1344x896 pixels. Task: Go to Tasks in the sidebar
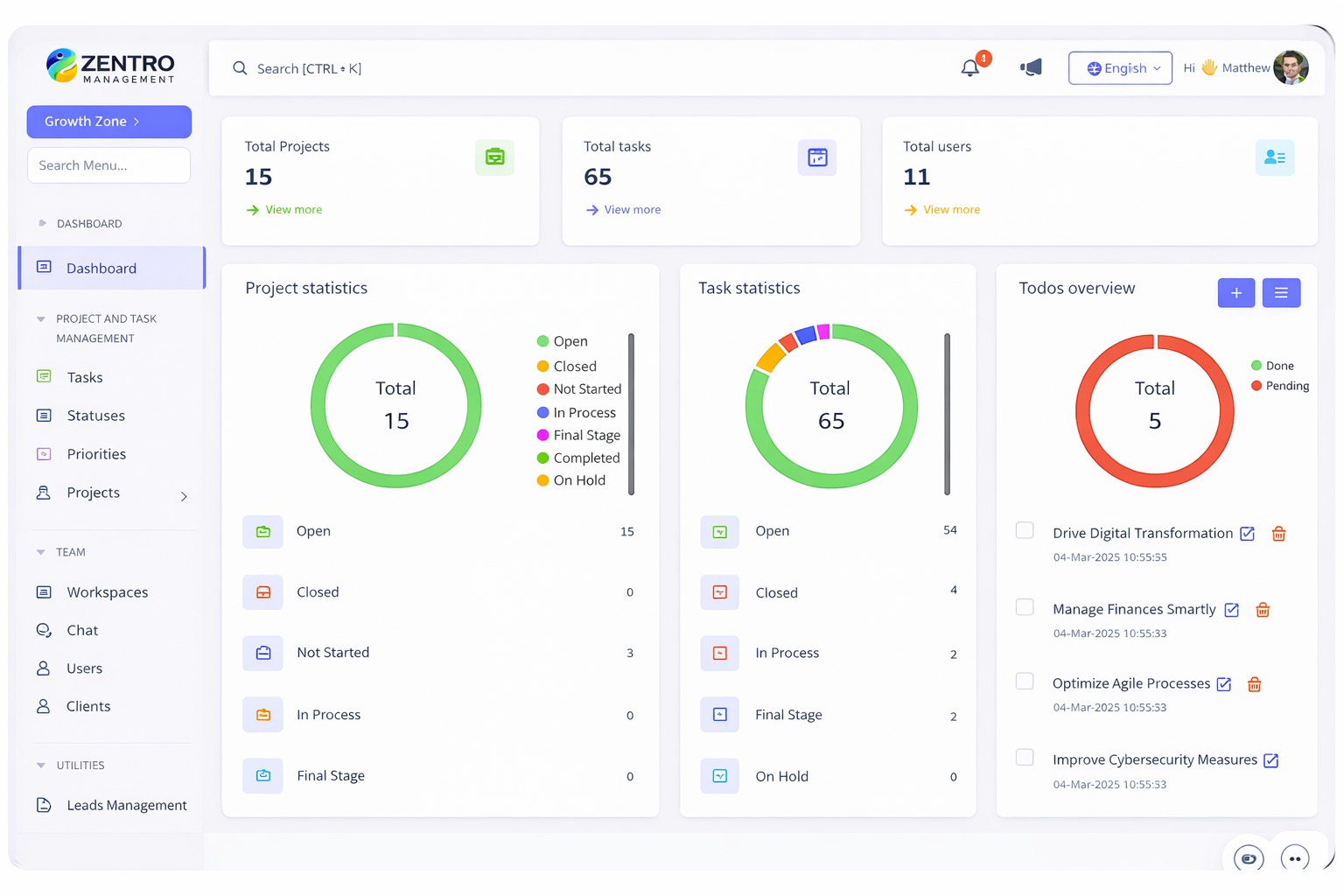pyautogui.click(x=85, y=377)
